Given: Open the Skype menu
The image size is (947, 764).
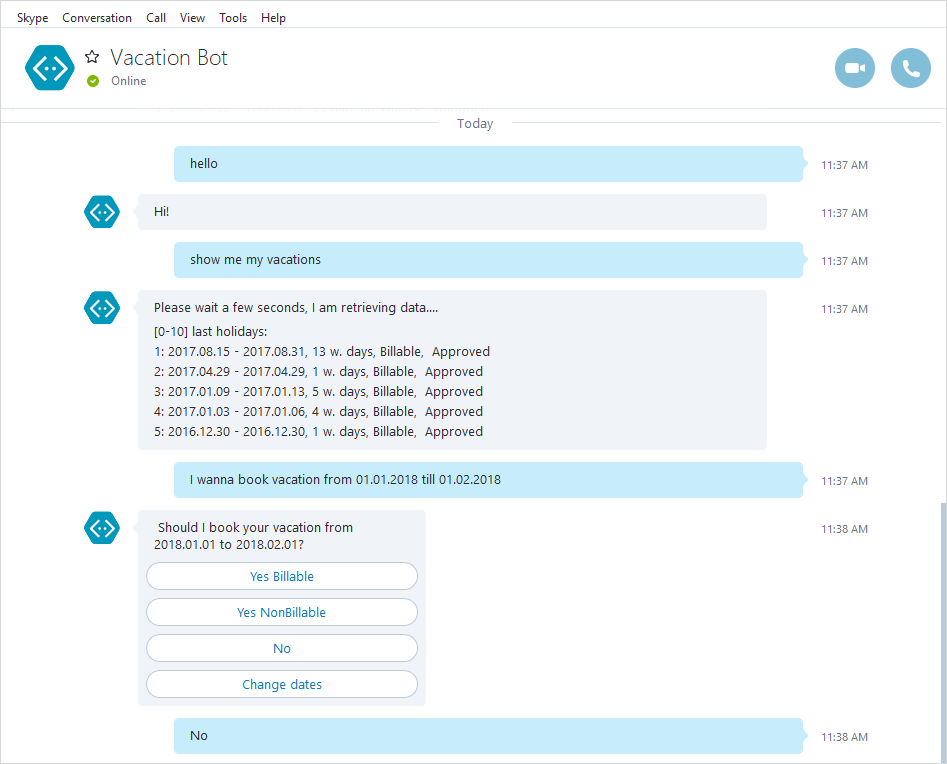Looking at the screenshot, I should pos(31,17).
